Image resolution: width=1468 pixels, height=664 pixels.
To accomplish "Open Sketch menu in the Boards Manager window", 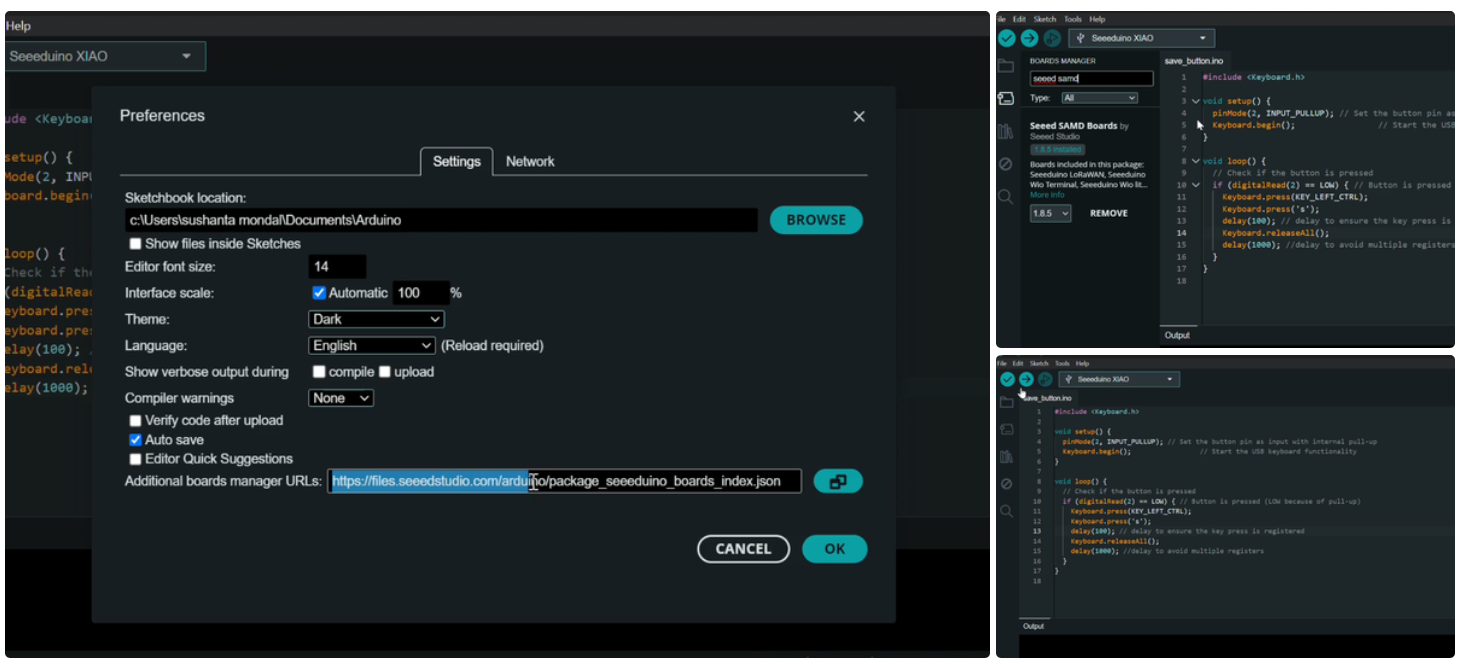I will pos(1044,19).
